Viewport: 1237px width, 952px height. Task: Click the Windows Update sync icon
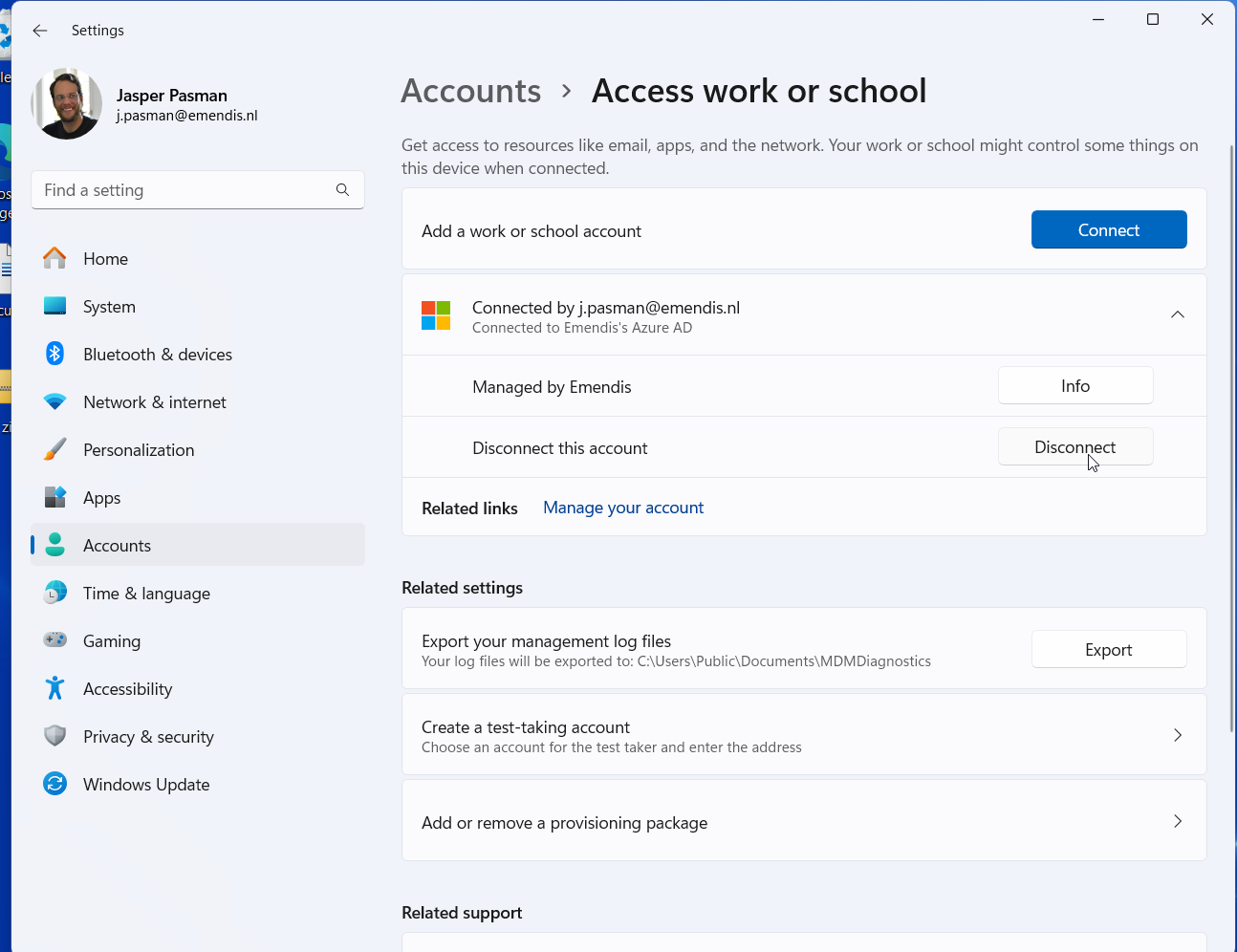[x=55, y=785]
